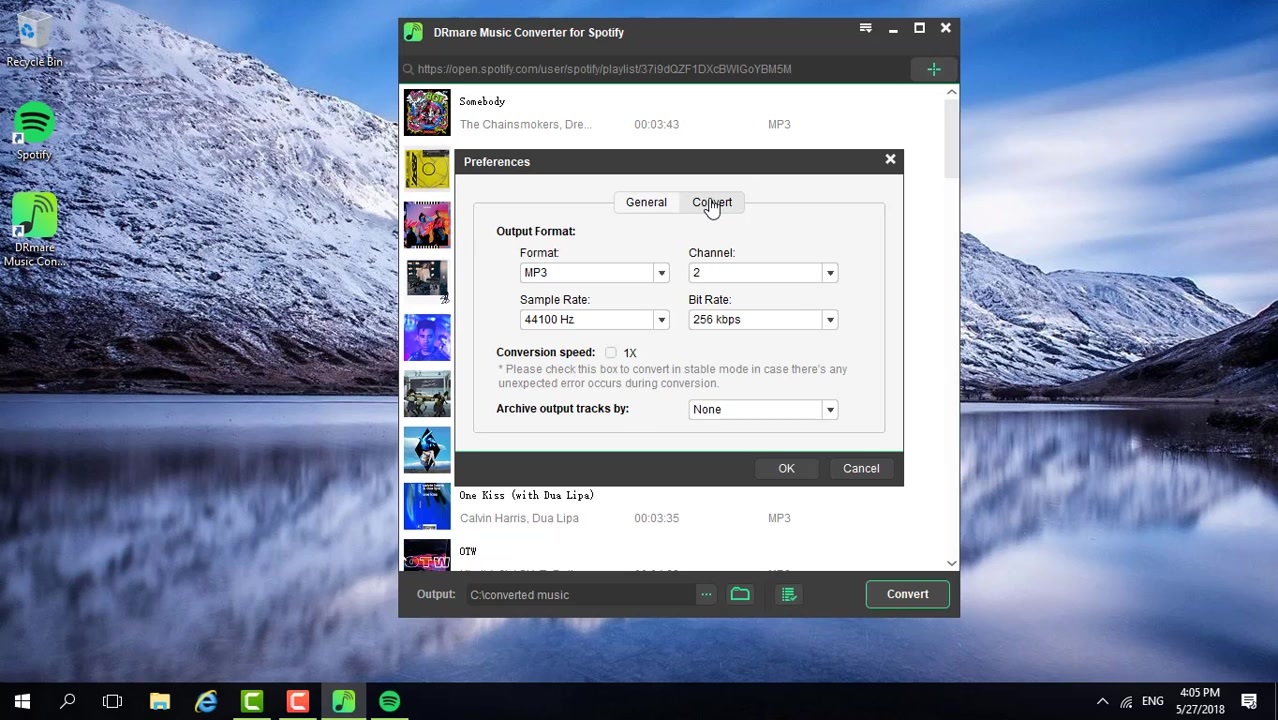Open the taskbar clock 4:05 PM
This screenshot has width=1278, height=720.
click(1199, 701)
